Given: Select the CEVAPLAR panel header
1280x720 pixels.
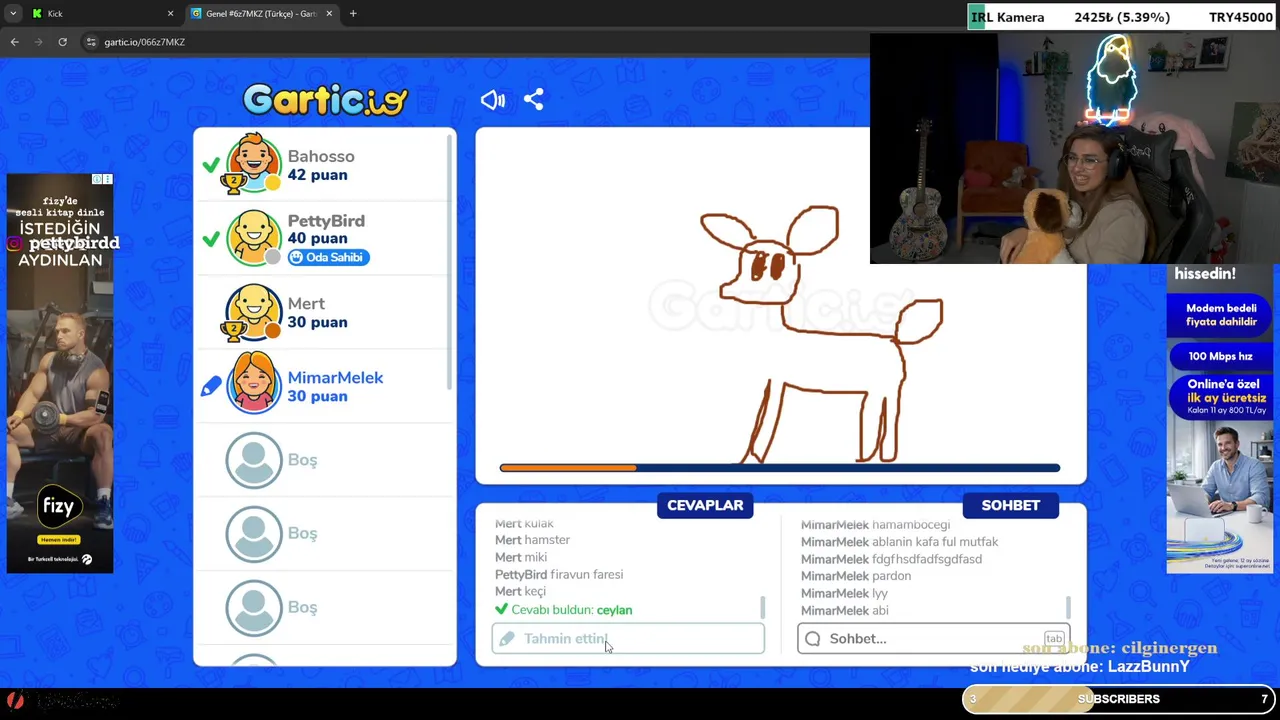Looking at the screenshot, I should click(705, 505).
